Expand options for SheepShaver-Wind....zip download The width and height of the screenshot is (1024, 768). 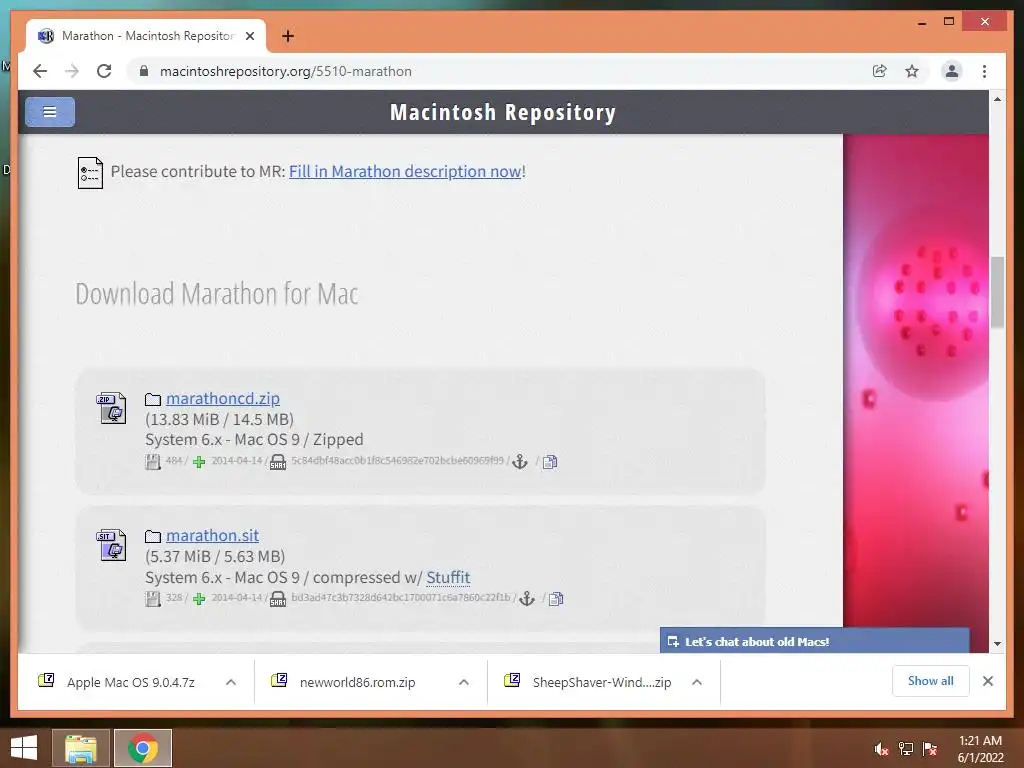(x=697, y=682)
